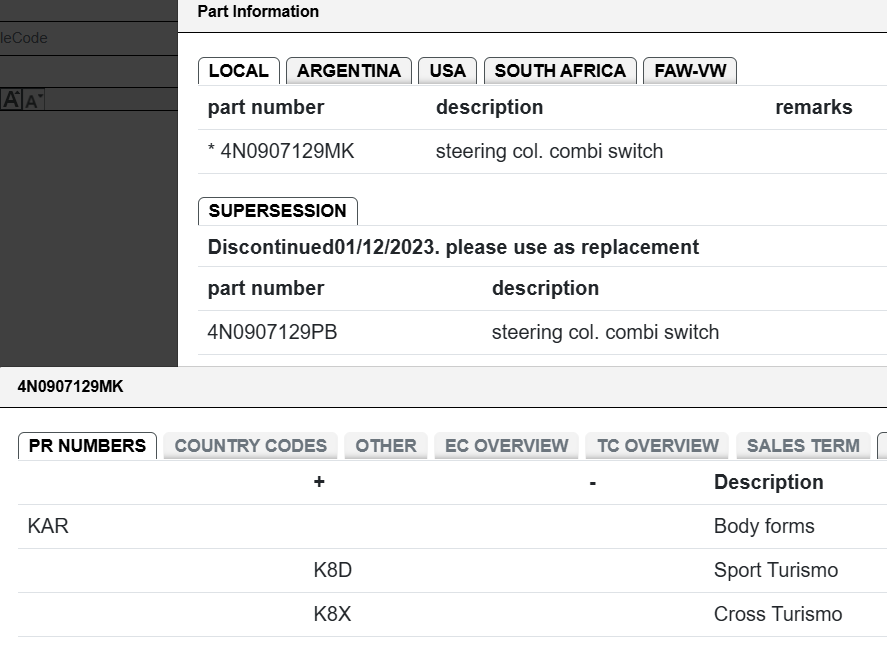The width and height of the screenshot is (887, 652).
Task: Switch to TC OVERVIEW tab
Action: [x=658, y=446]
